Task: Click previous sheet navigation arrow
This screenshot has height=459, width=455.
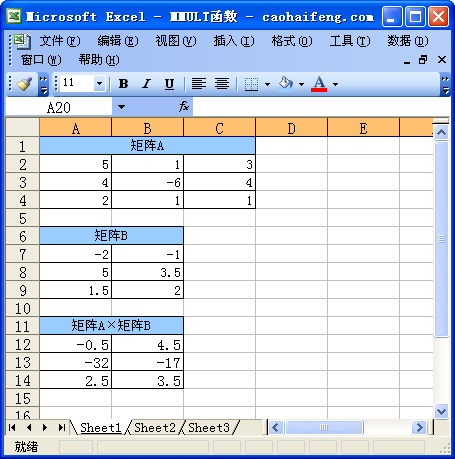Action: (x=29, y=427)
